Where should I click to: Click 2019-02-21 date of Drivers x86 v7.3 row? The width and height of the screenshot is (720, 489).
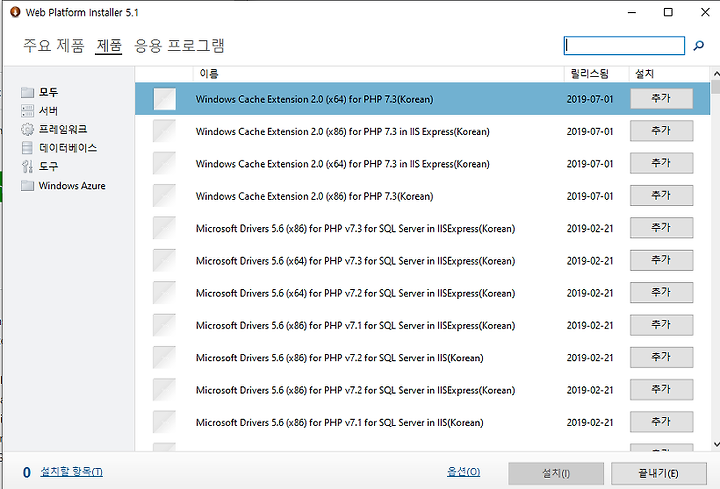tap(590, 229)
